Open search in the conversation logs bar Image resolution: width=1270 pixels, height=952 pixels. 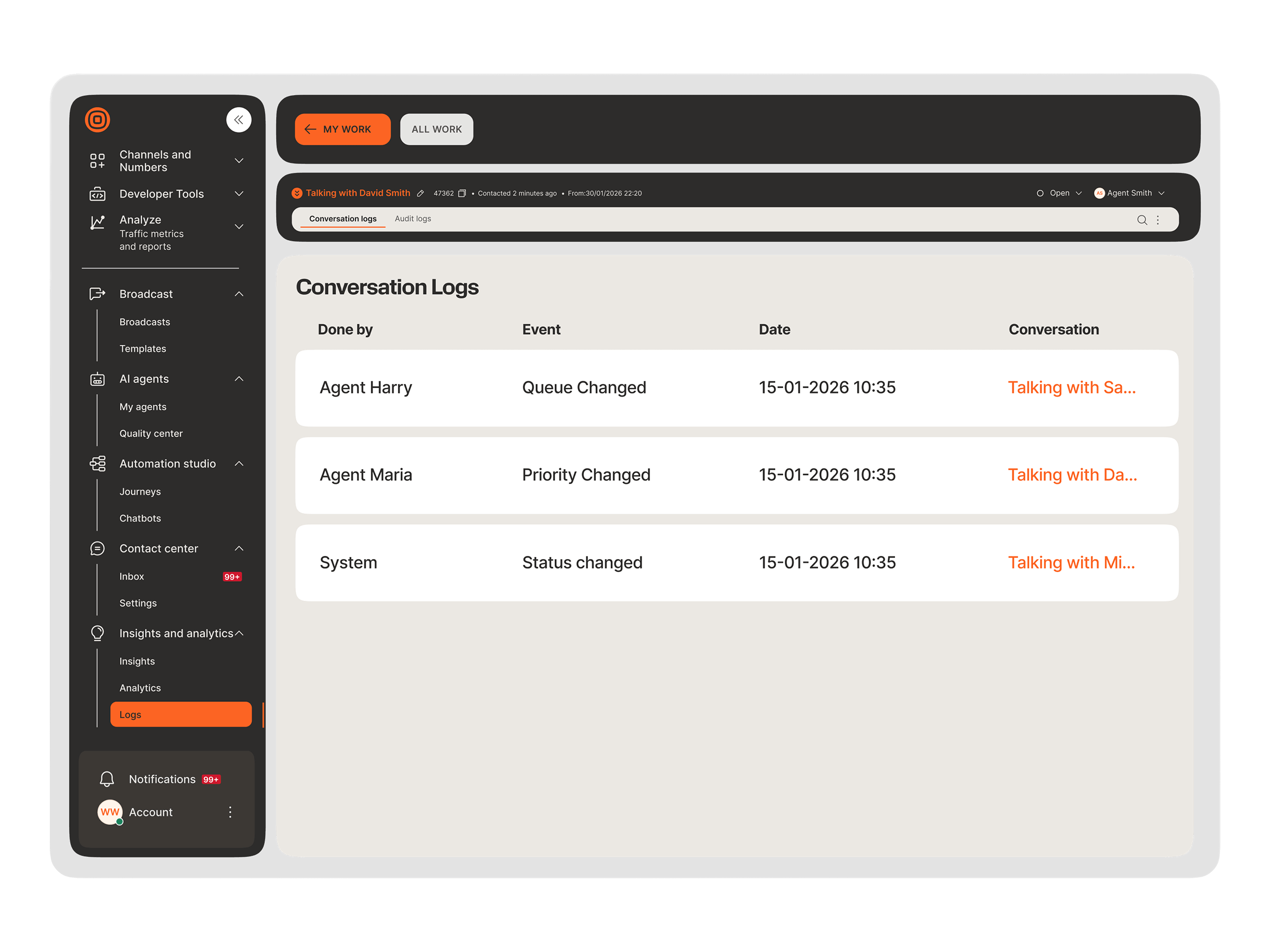(1141, 220)
